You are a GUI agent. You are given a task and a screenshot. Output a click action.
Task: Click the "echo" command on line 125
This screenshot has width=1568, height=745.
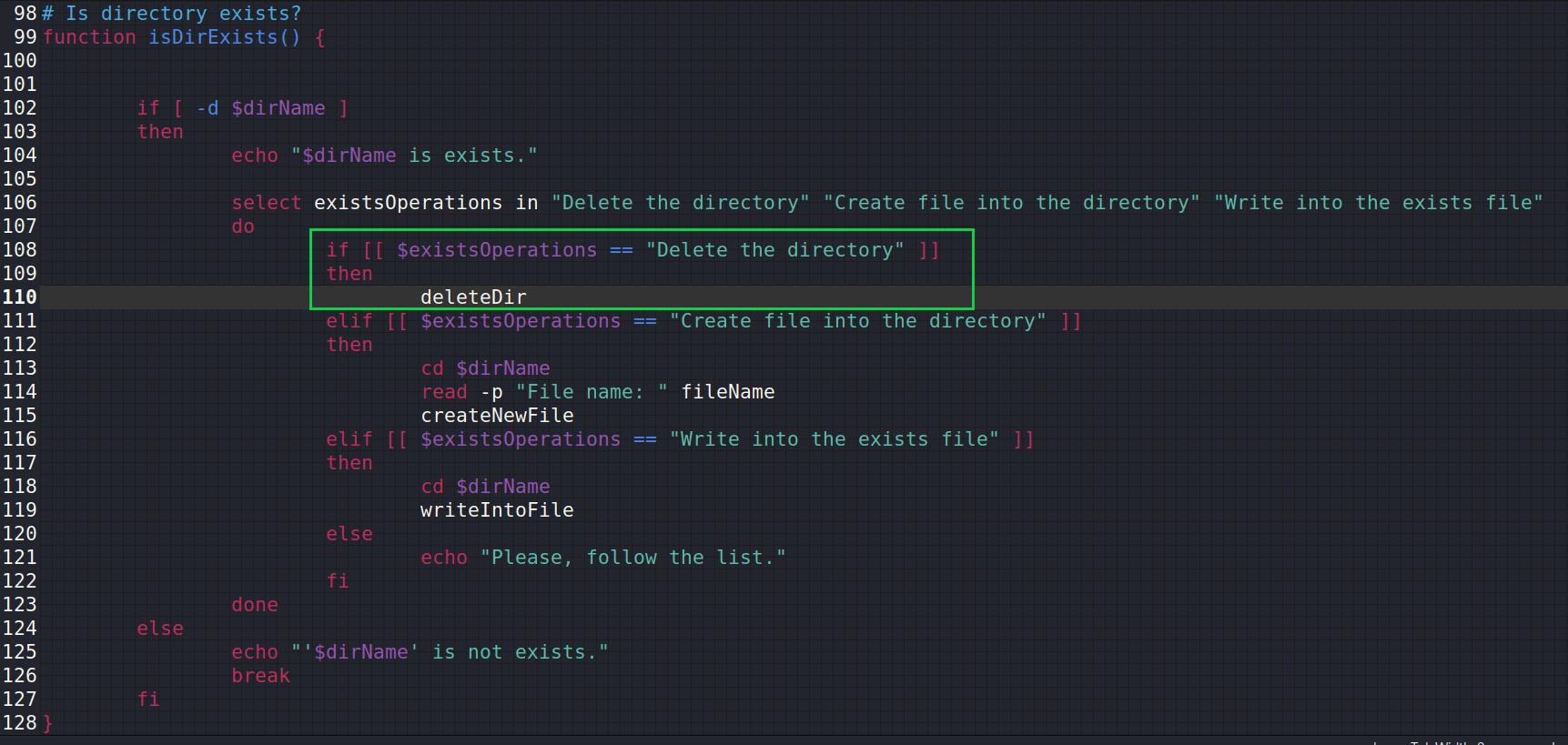[255, 652]
